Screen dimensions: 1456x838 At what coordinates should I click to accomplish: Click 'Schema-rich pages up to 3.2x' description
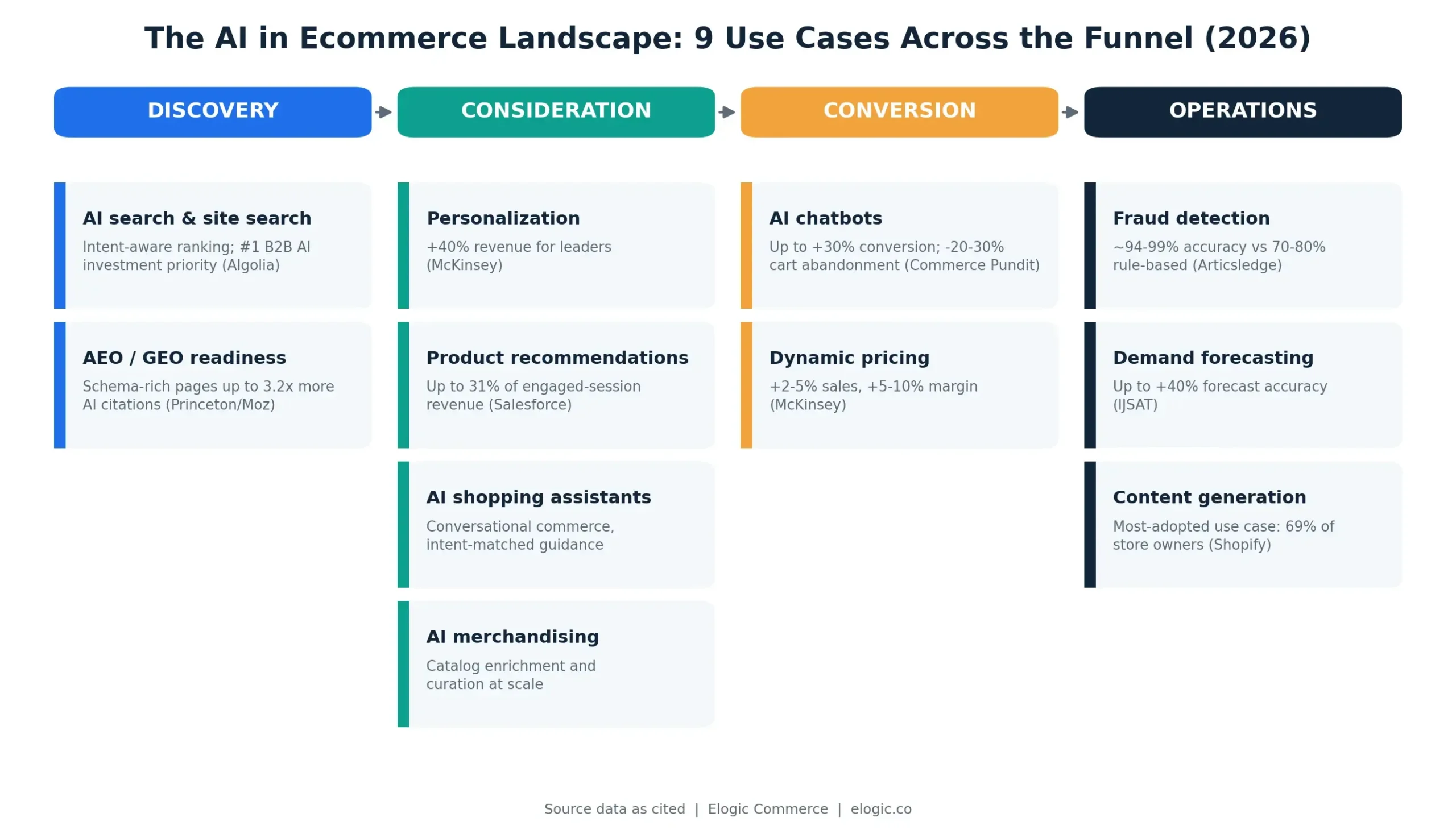click(x=208, y=395)
